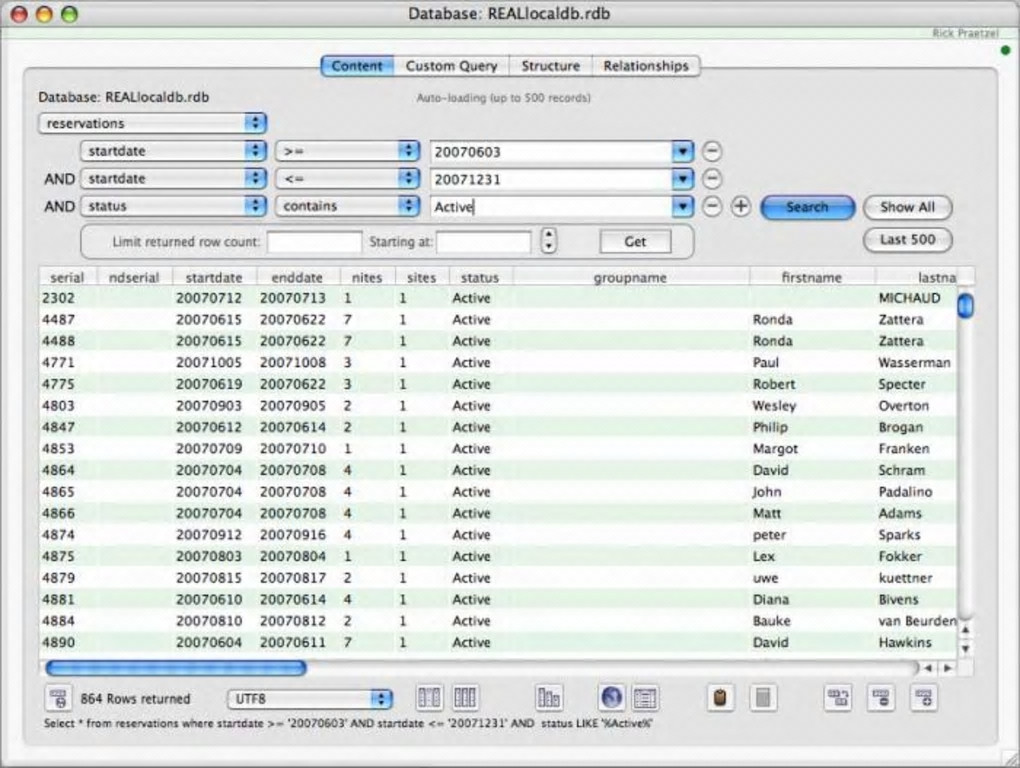This screenshot has height=768, width=1020.
Task: Open the status field dropdown
Action: 173,206
